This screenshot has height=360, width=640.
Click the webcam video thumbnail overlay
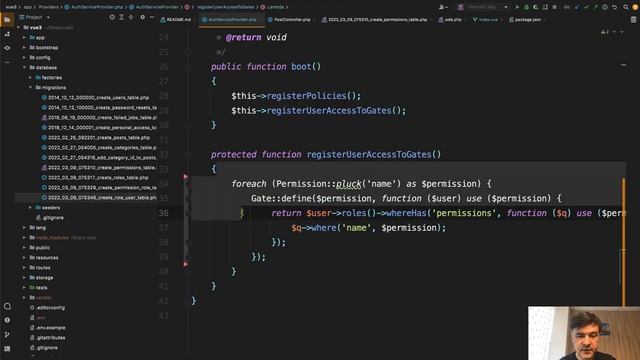click(x=584, y=333)
